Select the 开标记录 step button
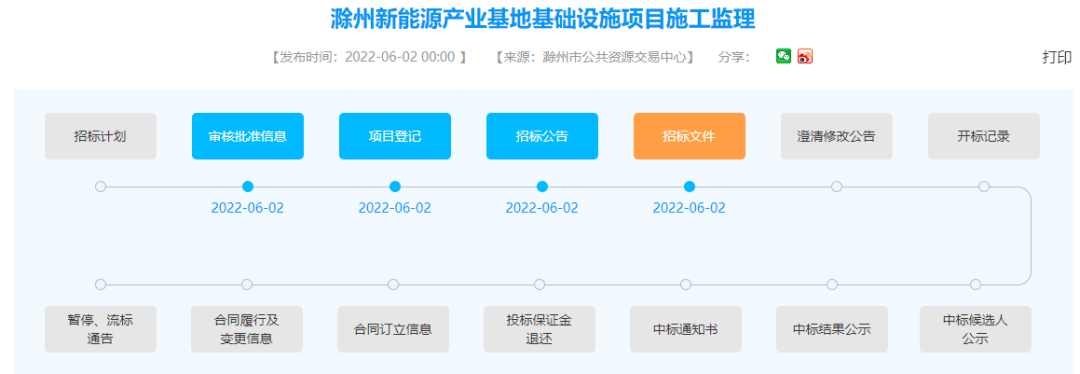 pos(984,136)
